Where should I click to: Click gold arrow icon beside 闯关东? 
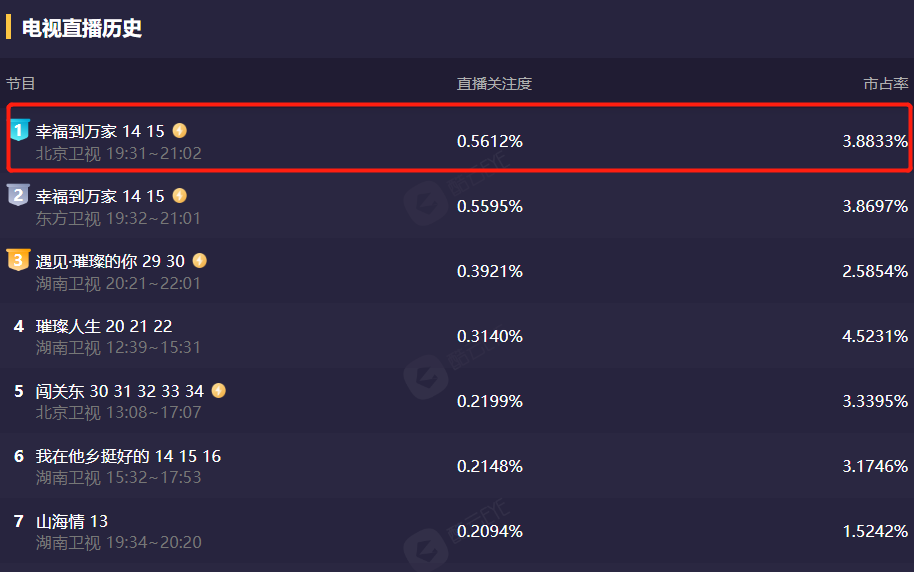(219, 390)
